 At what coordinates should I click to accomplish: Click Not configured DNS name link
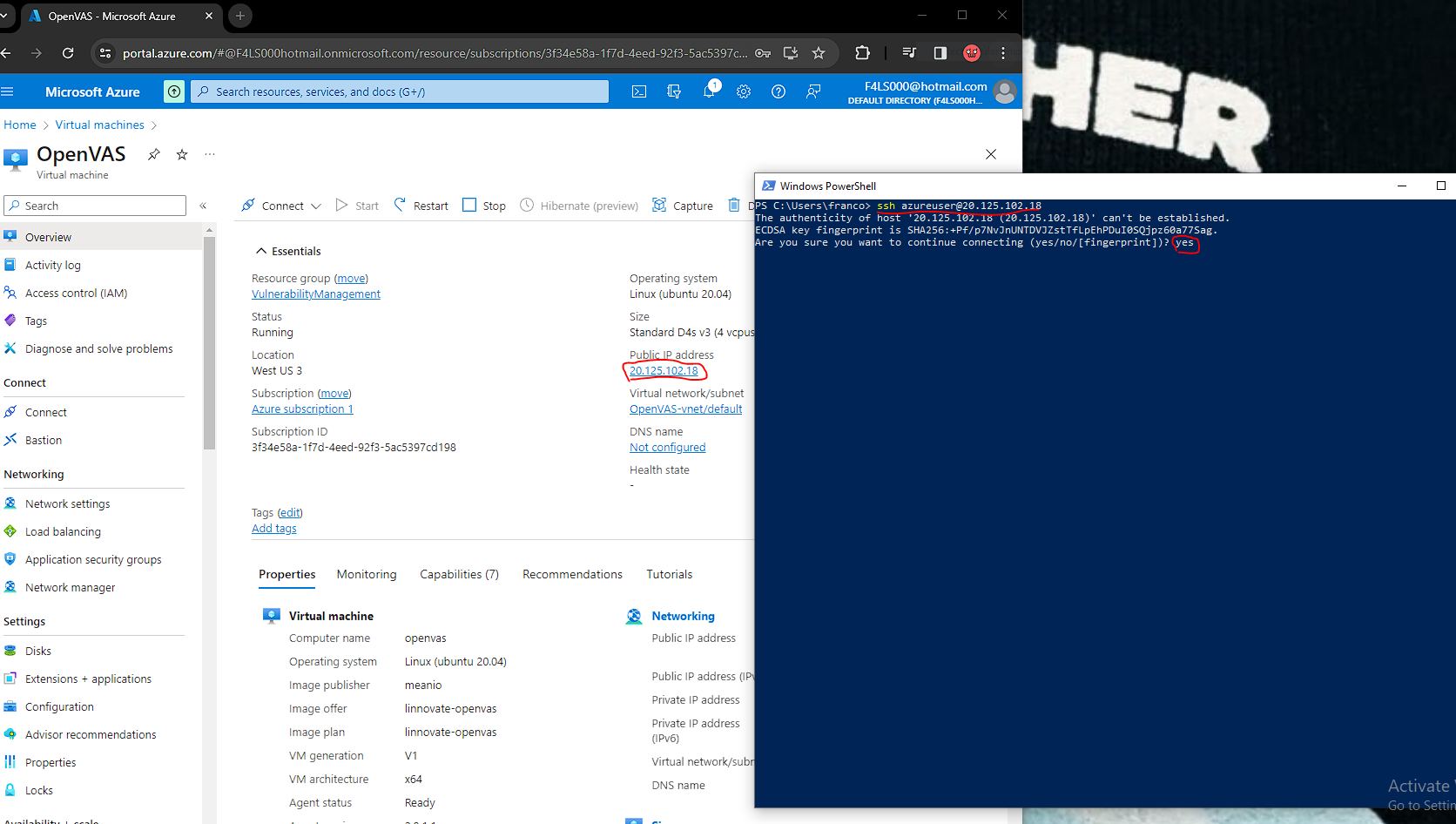click(x=668, y=448)
